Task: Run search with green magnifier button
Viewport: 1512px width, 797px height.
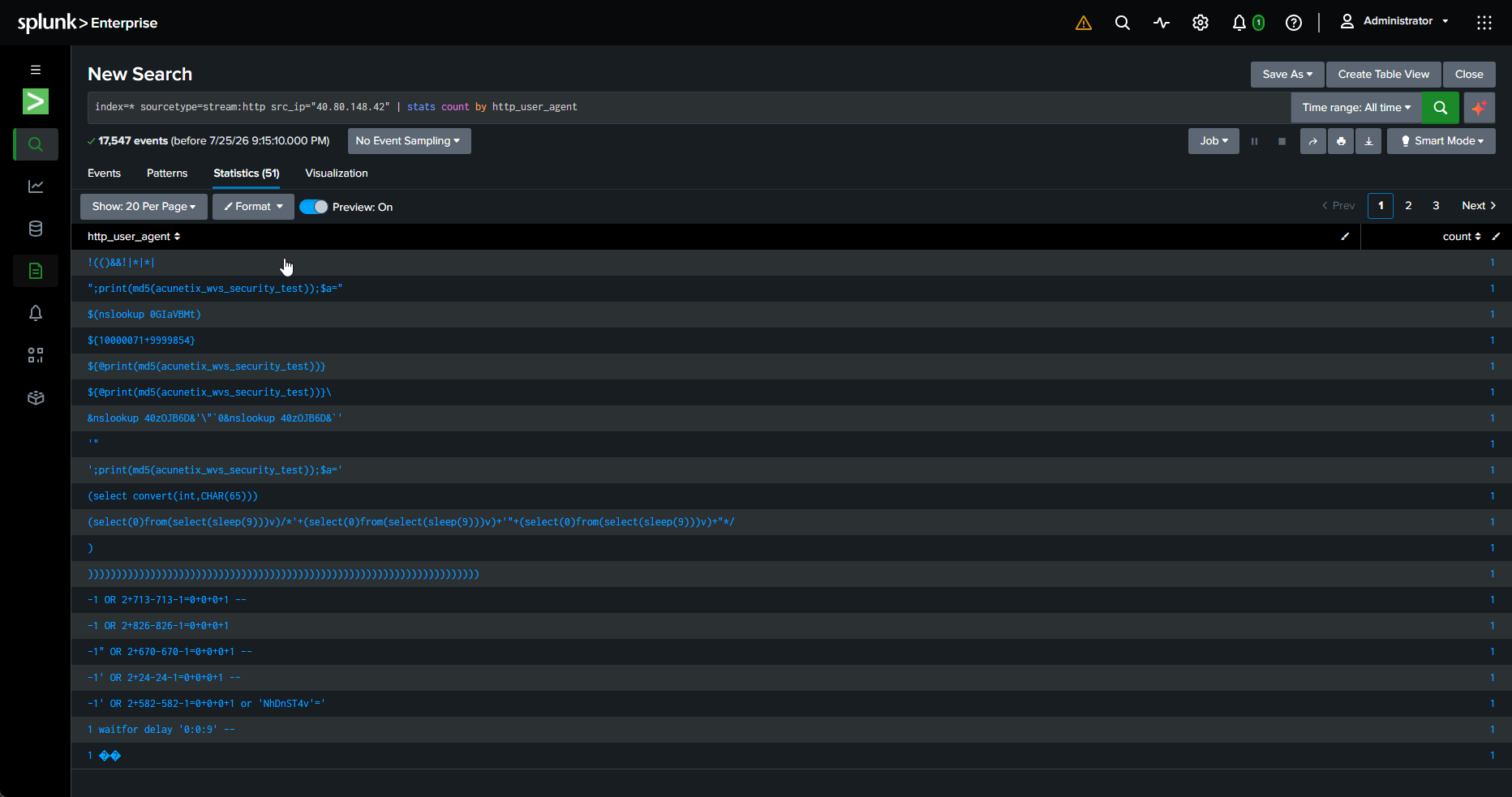Action: pyautogui.click(x=1441, y=107)
